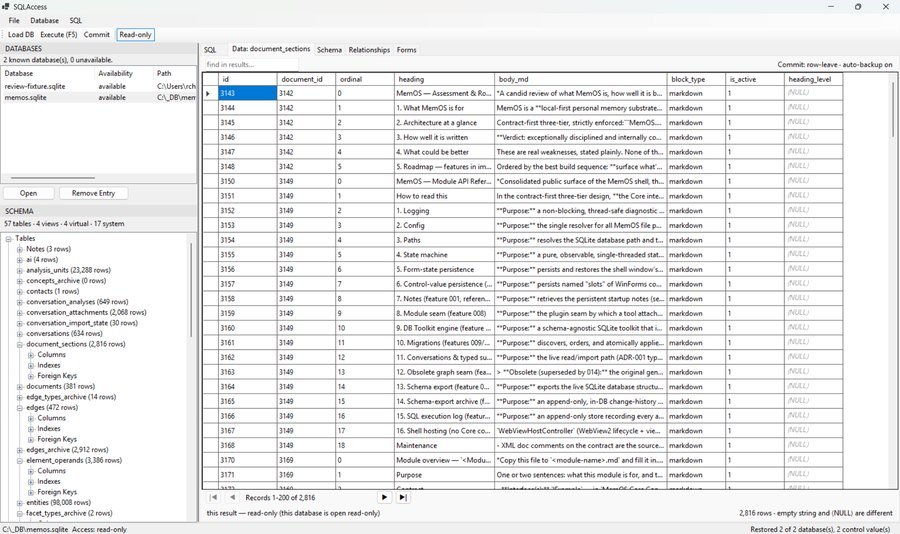Expand the analysis_units table node

click(x=20, y=270)
